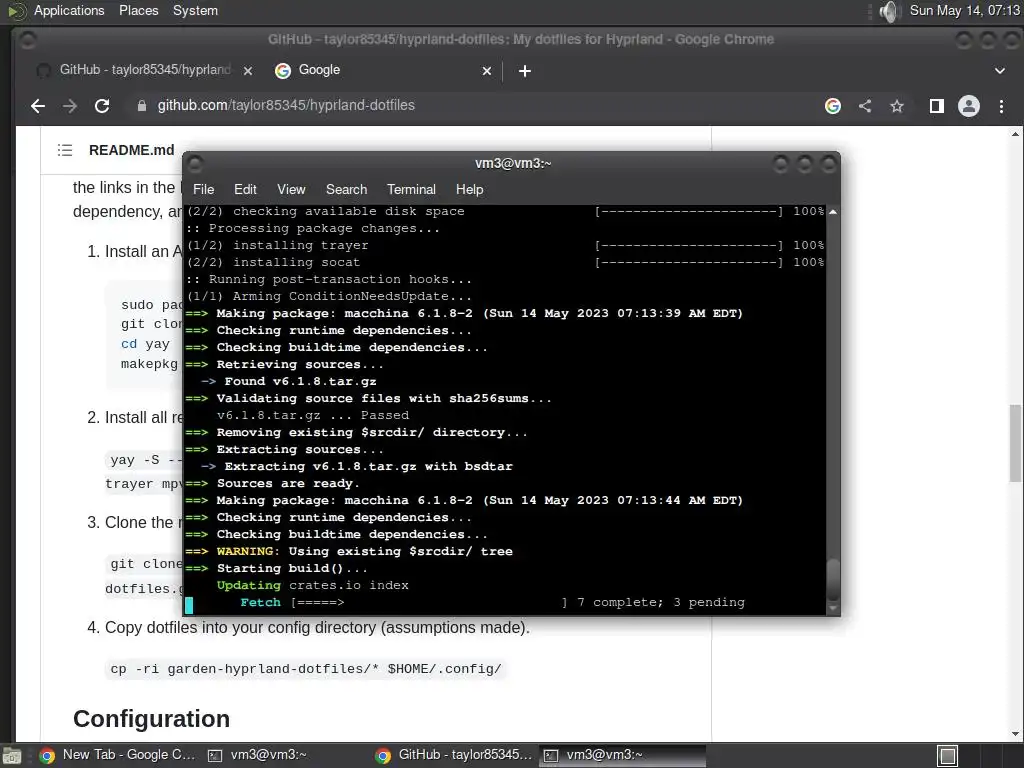Screen dimensions: 1024x768
Task: Open the Applications menu
Action: [x=69, y=10]
